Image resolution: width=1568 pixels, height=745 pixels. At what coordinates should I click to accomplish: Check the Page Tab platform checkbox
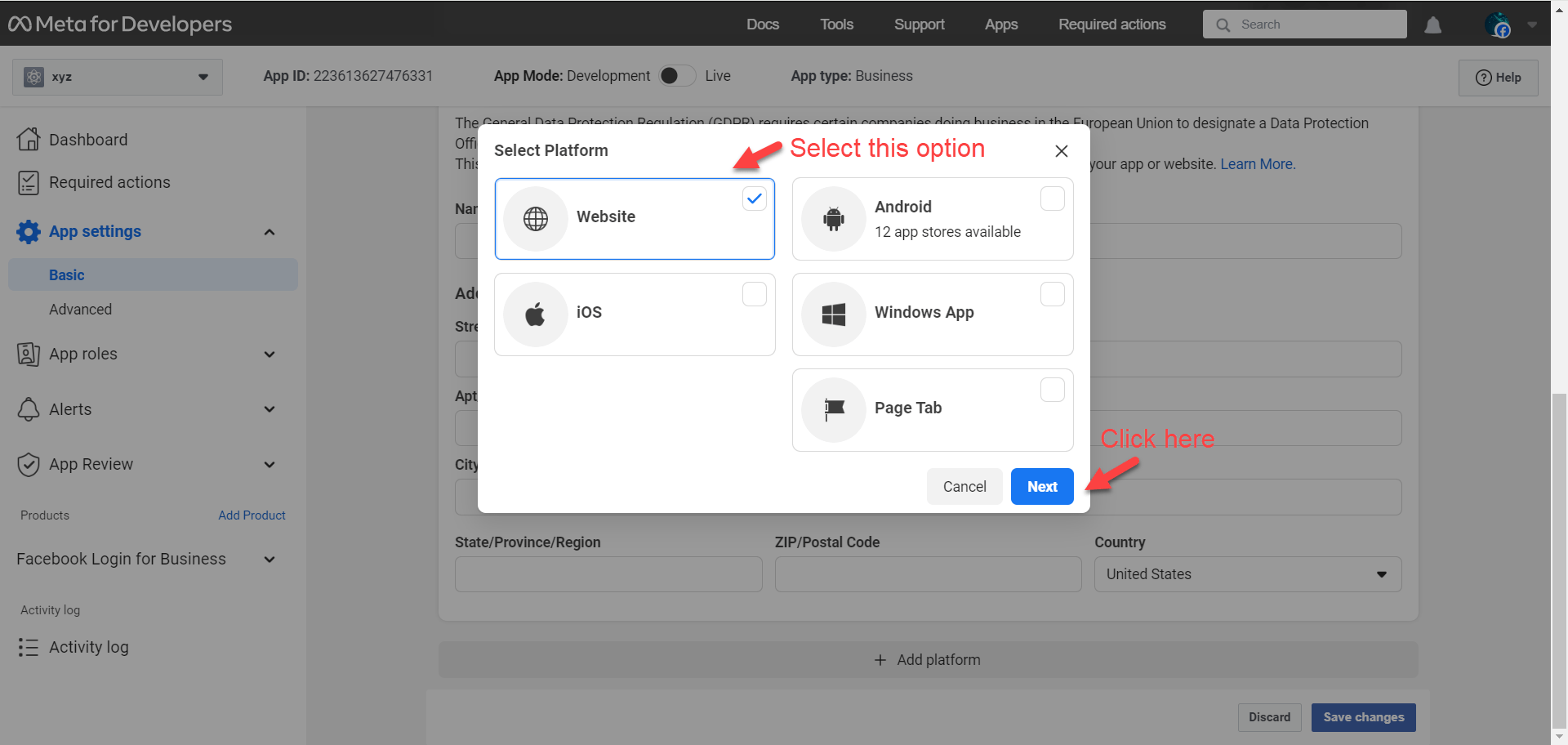1052,390
